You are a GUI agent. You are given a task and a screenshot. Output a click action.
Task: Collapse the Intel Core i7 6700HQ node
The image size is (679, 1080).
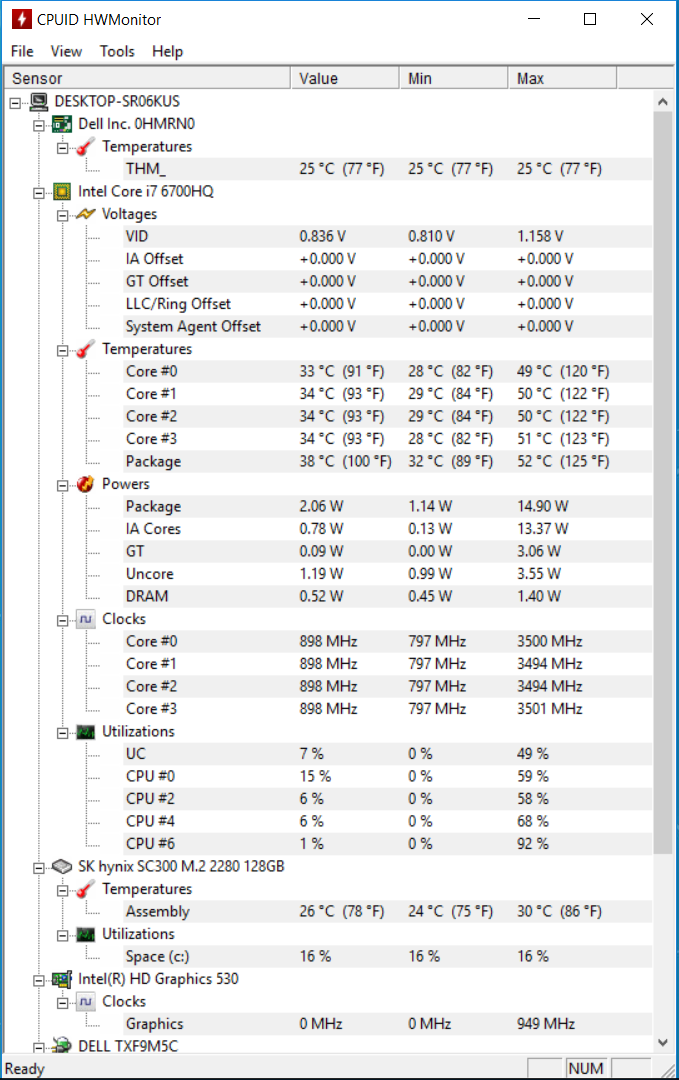pos(39,193)
